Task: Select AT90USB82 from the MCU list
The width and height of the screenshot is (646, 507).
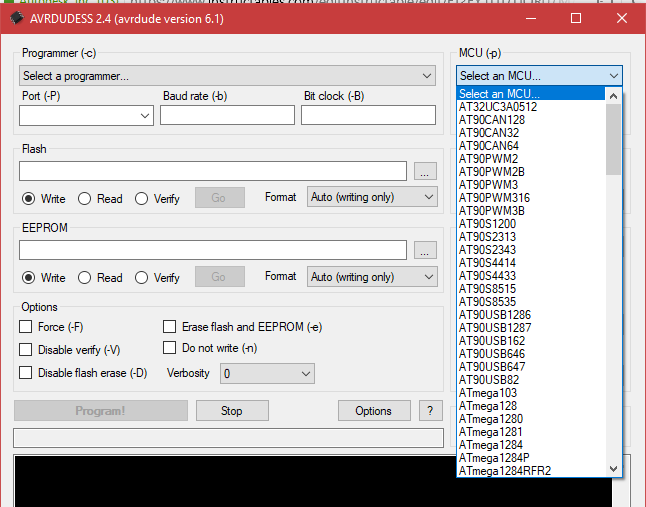Action: [x=531, y=380]
